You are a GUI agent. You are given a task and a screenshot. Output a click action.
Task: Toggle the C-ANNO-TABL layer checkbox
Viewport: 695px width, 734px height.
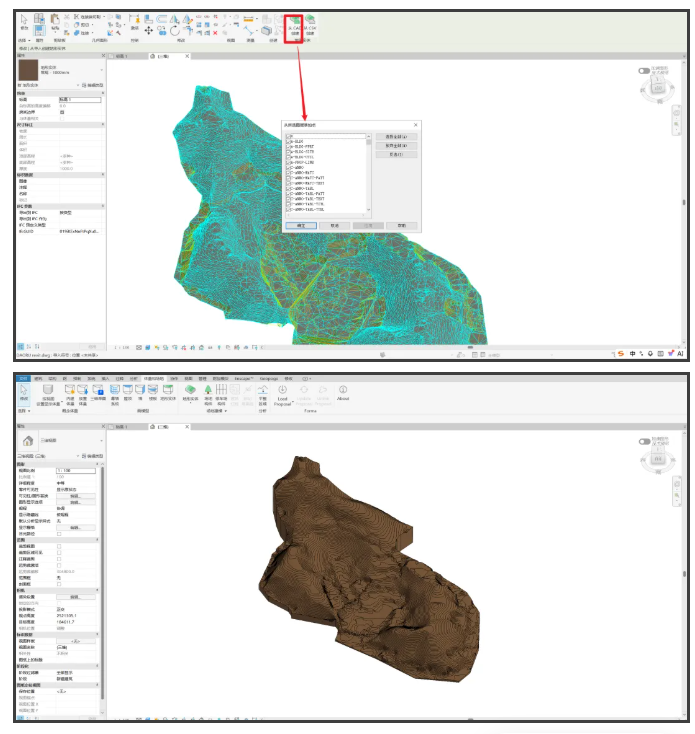point(288,188)
